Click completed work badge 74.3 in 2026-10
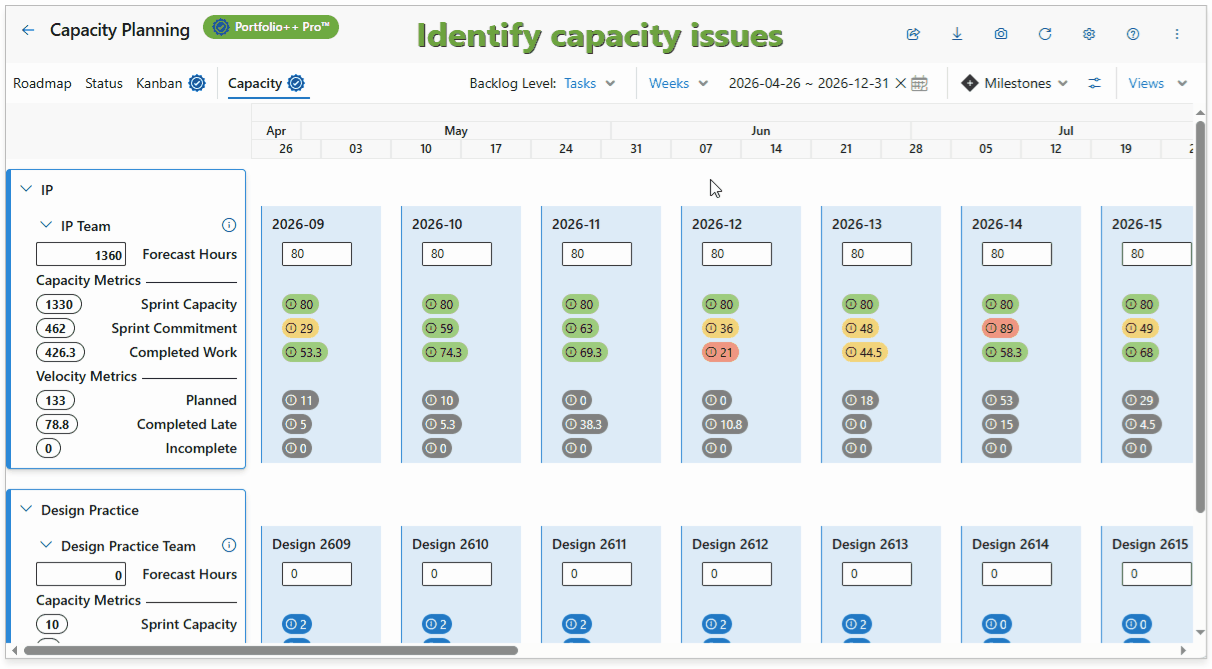Viewport: 1212px width, 669px height. click(x=445, y=352)
